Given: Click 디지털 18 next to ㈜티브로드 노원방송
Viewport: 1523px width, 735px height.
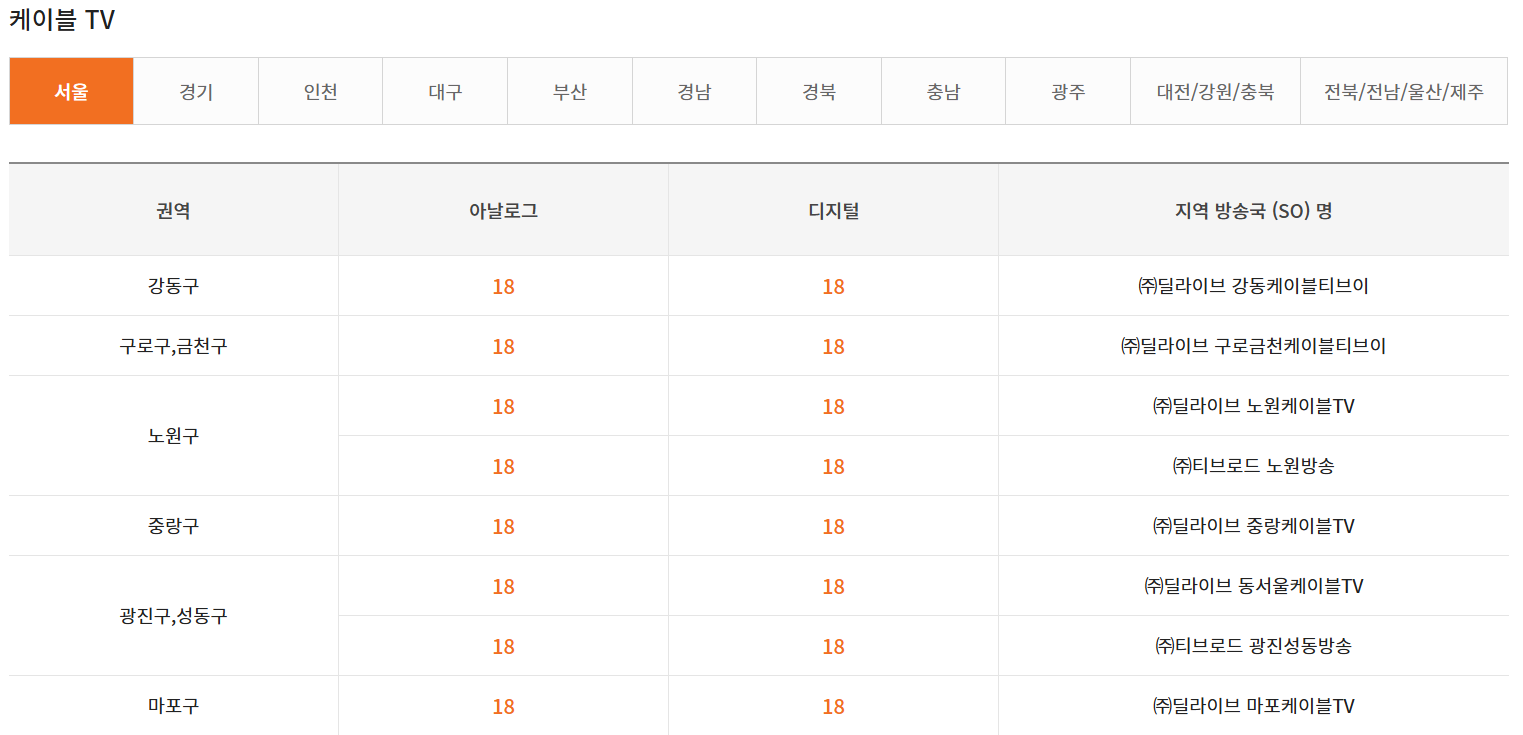Looking at the screenshot, I should [833, 465].
